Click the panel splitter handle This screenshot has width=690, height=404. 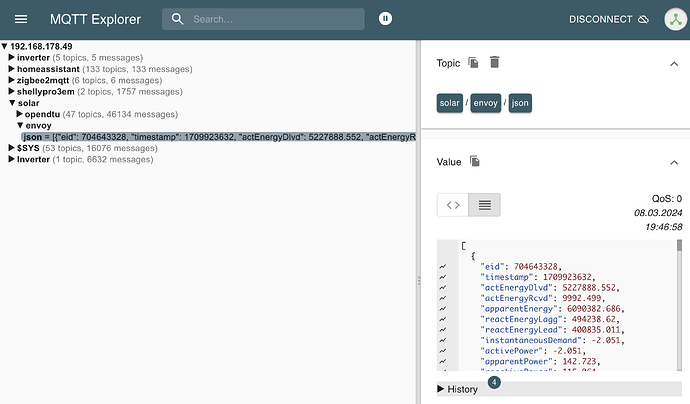coord(418,280)
